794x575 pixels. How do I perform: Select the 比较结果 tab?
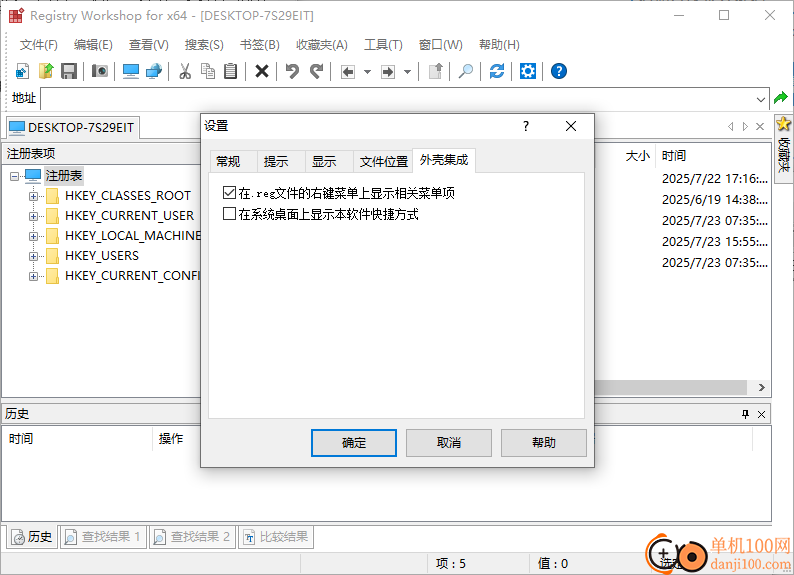276,537
